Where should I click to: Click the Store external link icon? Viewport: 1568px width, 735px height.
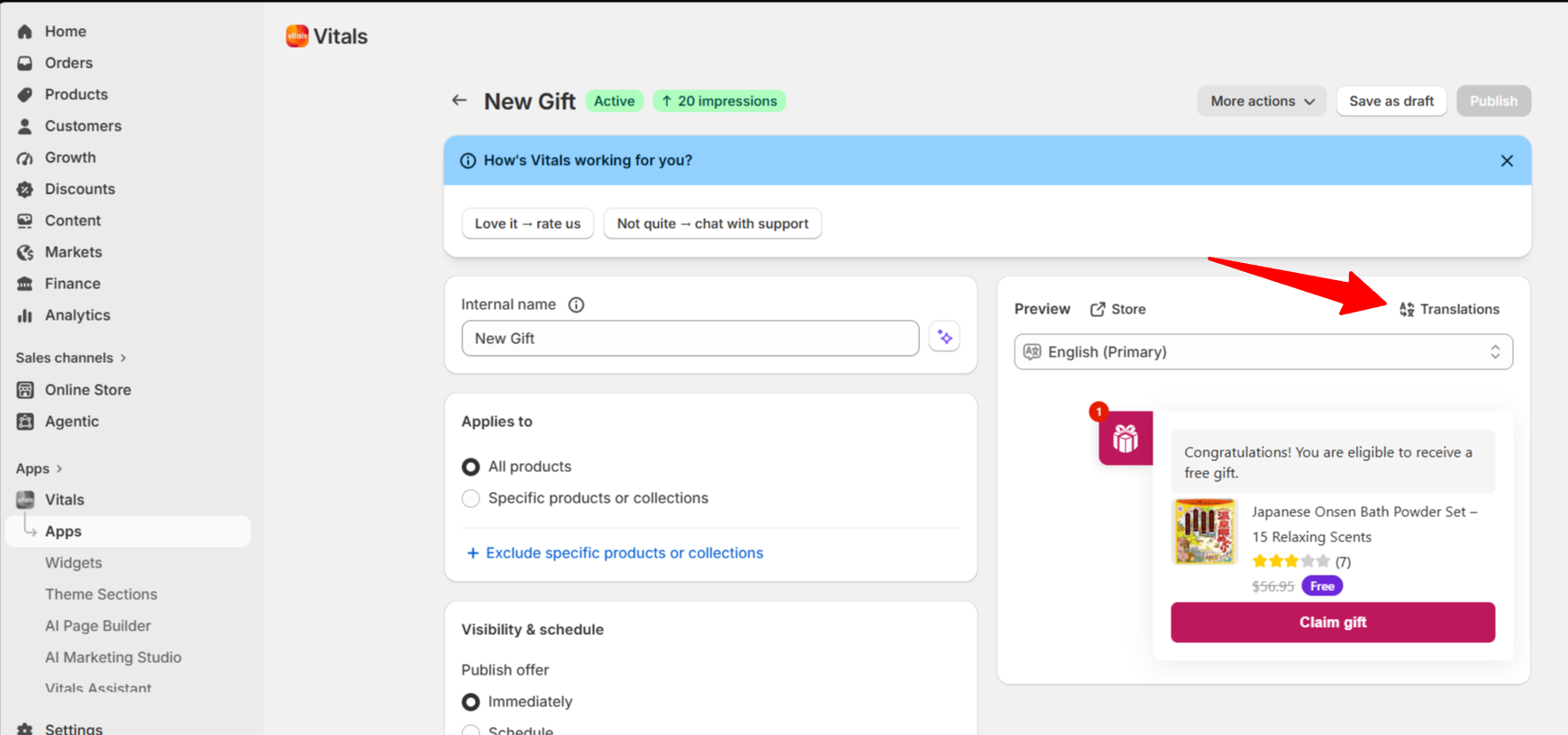click(x=1098, y=309)
